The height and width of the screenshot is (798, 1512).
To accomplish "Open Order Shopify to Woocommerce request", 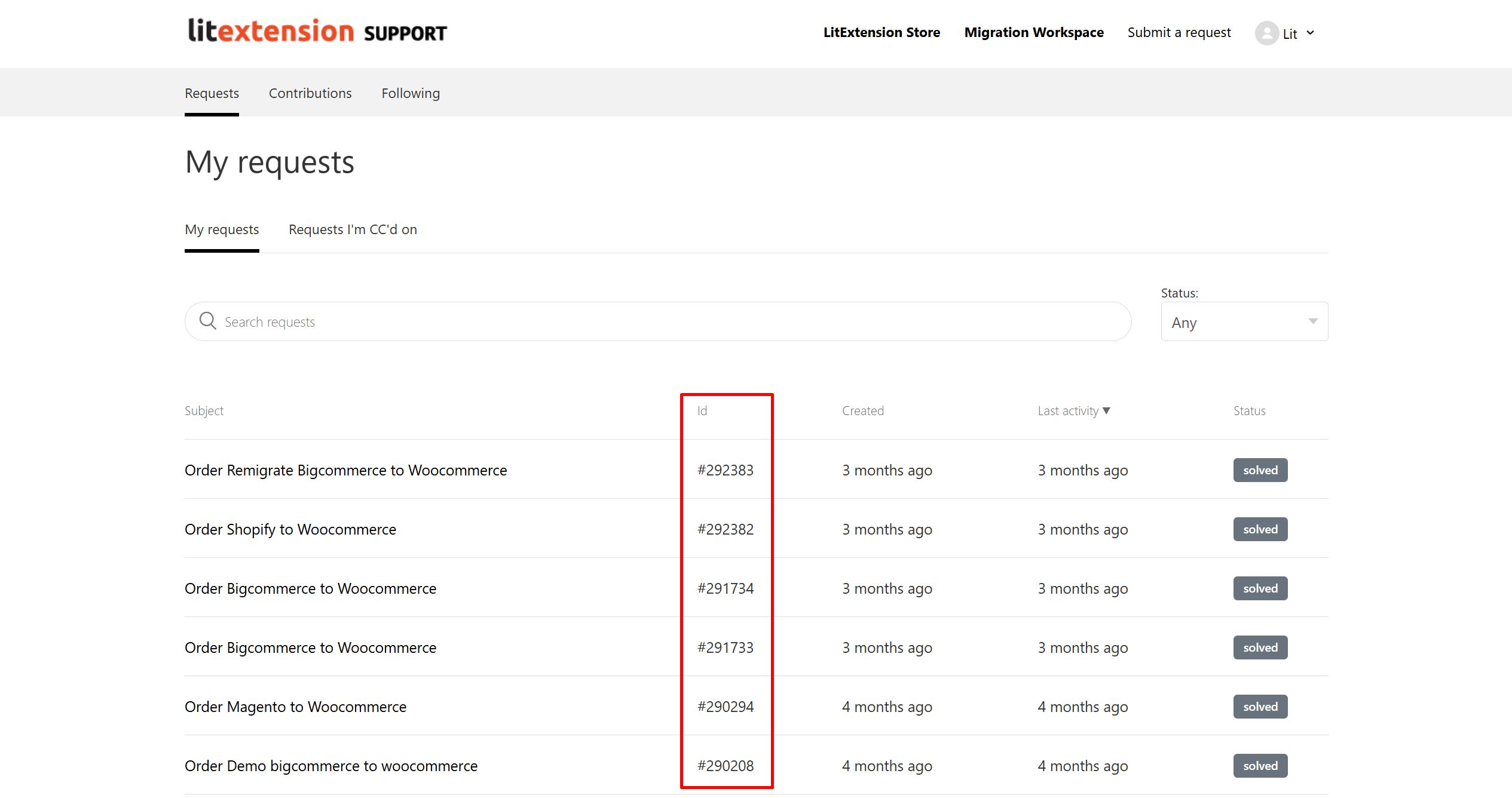I will [290, 529].
